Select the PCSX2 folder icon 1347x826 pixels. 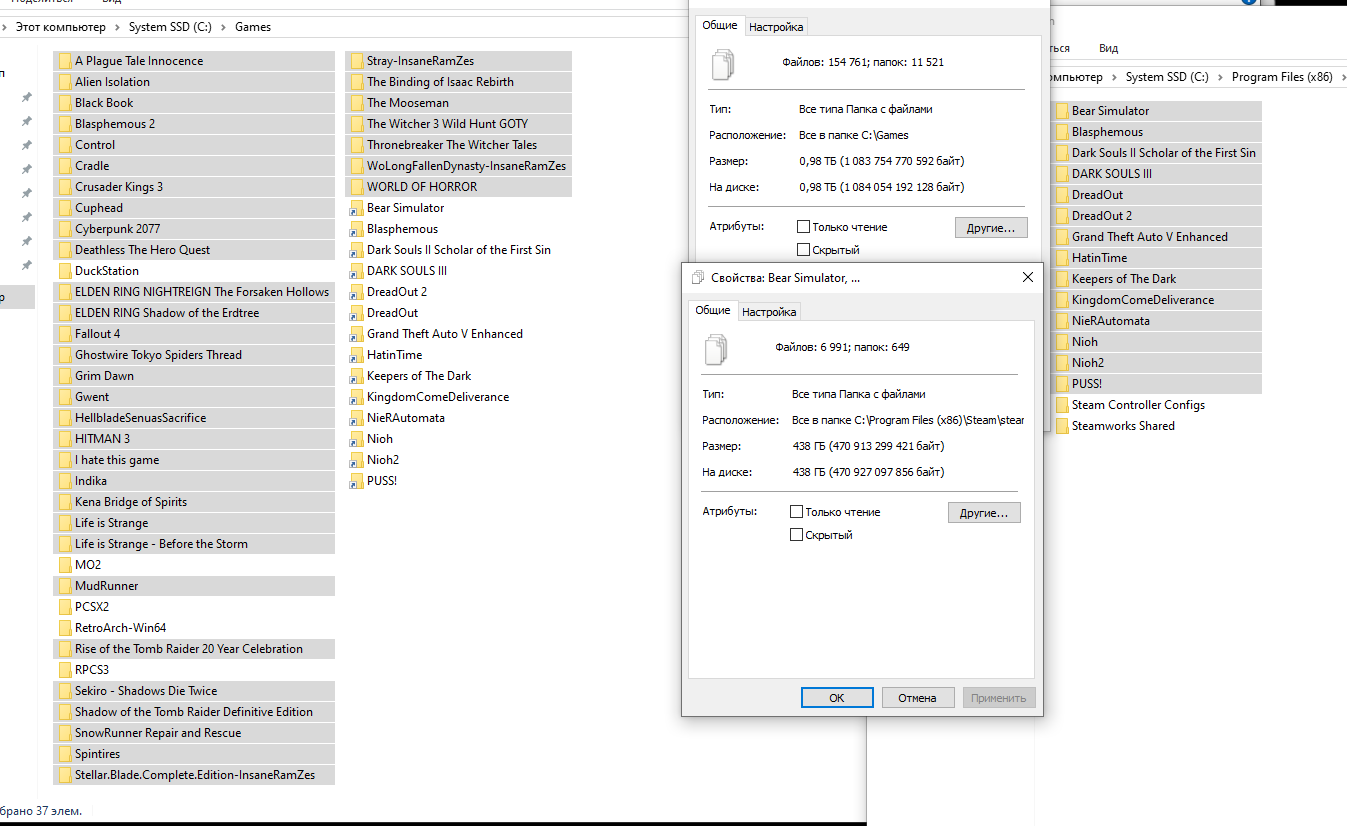65,607
